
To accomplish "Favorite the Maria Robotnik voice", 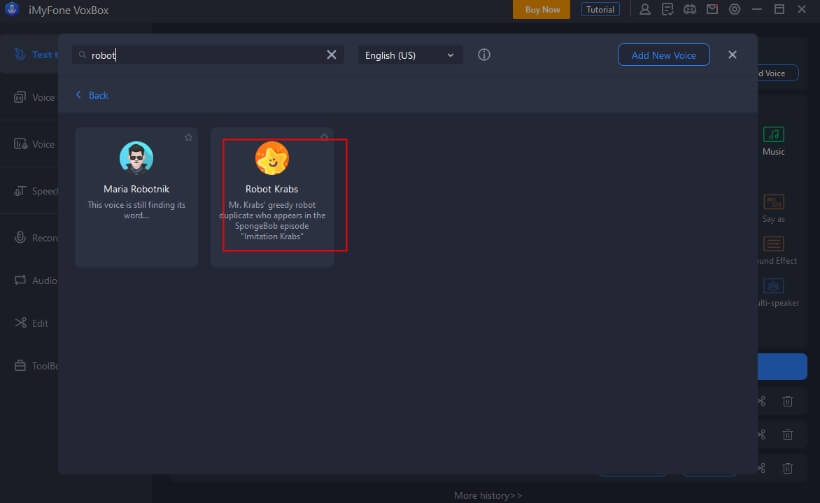I will click(x=188, y=138).
